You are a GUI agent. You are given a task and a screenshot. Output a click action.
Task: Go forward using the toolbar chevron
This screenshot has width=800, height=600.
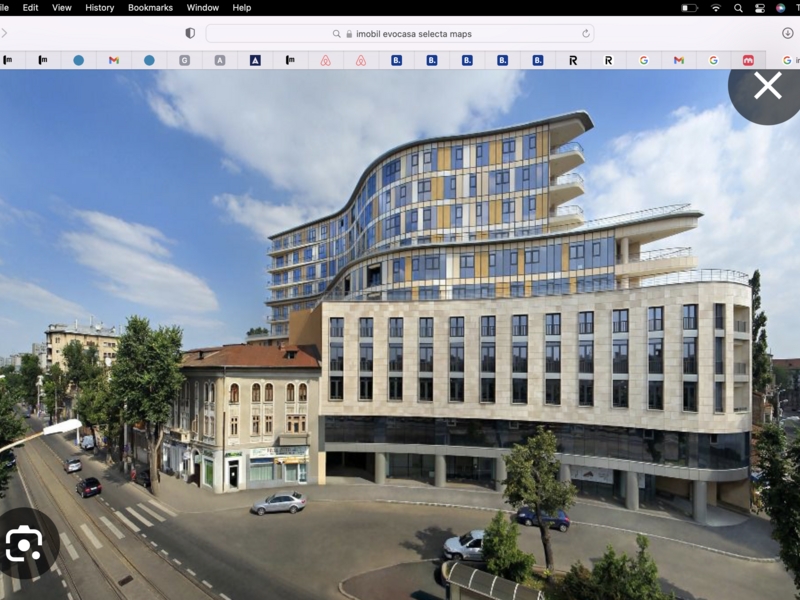pyautogui.click(x=4, y=33)
